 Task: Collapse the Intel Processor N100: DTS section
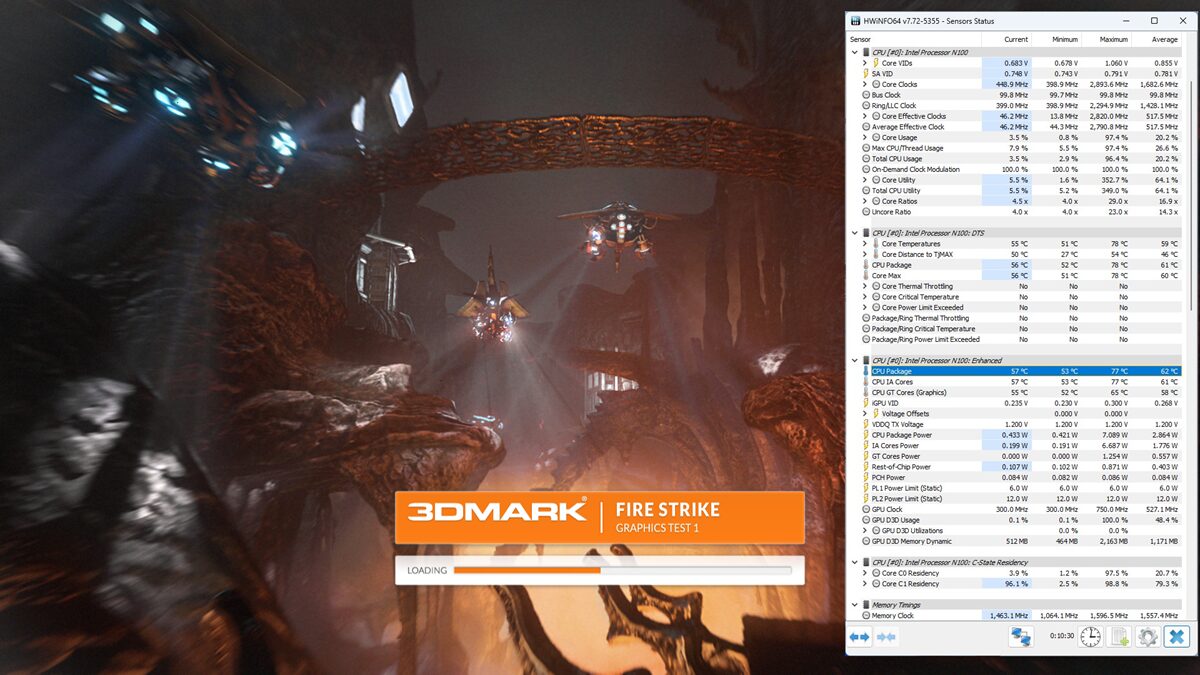pyautogui.click(x=855, y=233)
